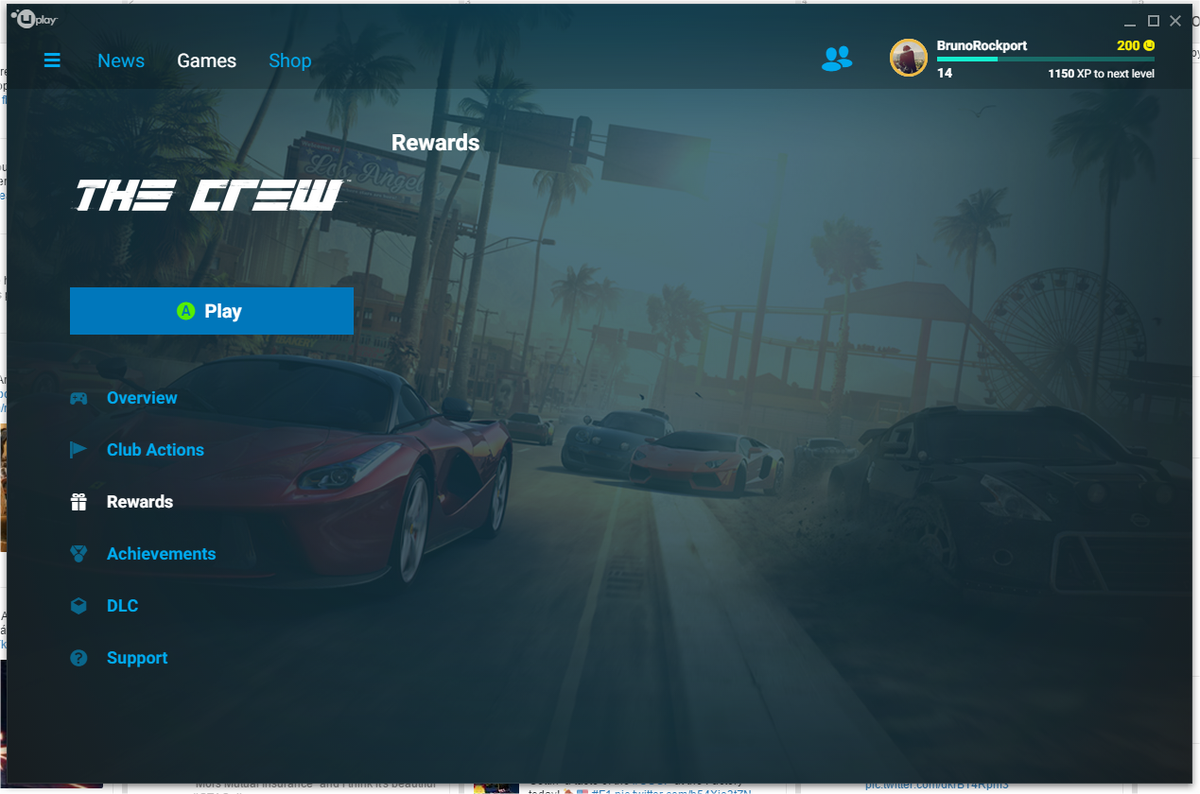Image resolution: width=1200 pixels, height=794 pixels.
Task: Go to the News tab
Action: pos(121,61)
